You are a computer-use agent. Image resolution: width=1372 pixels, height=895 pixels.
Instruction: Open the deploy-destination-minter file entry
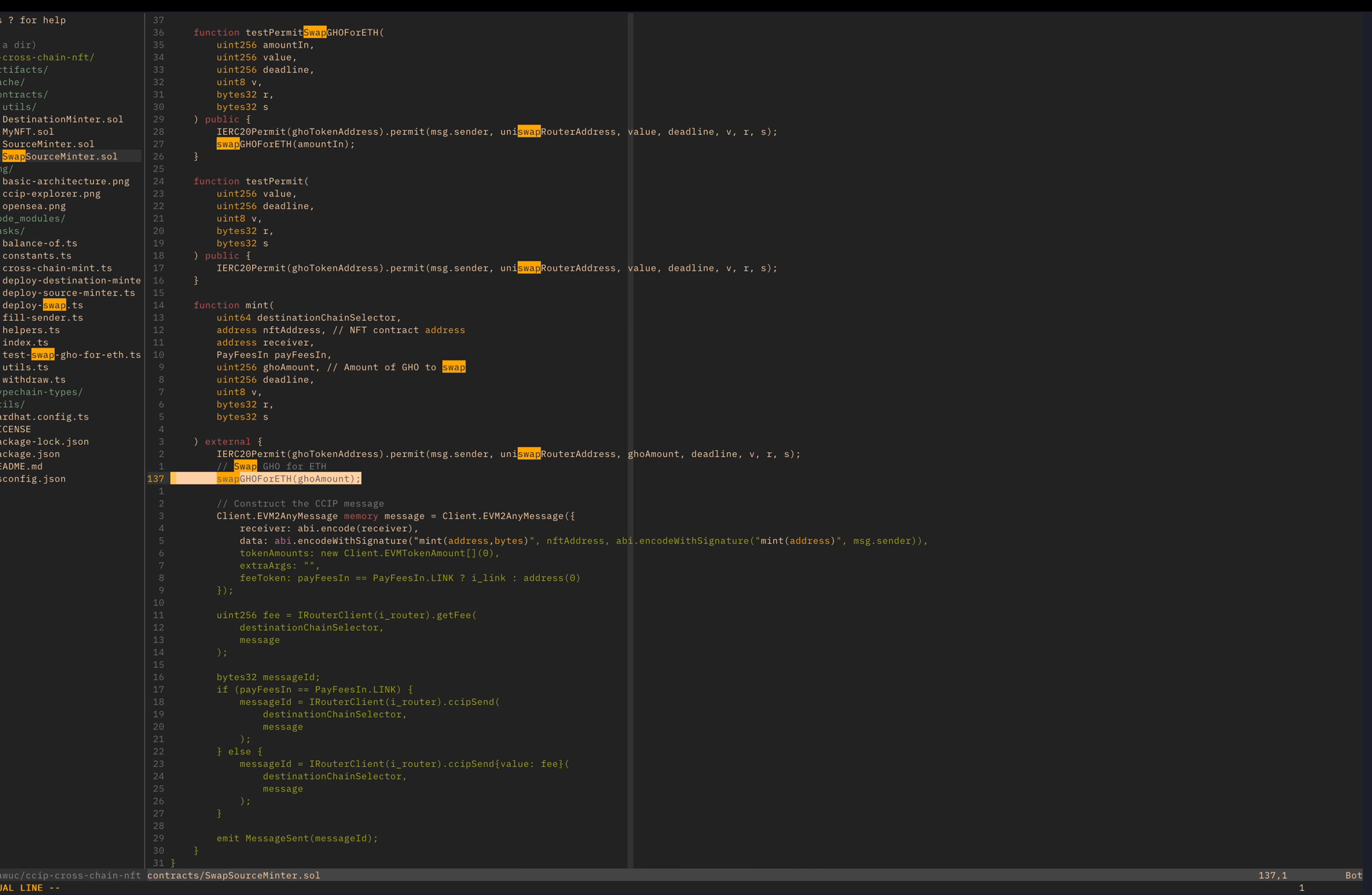tap(72, 281)
